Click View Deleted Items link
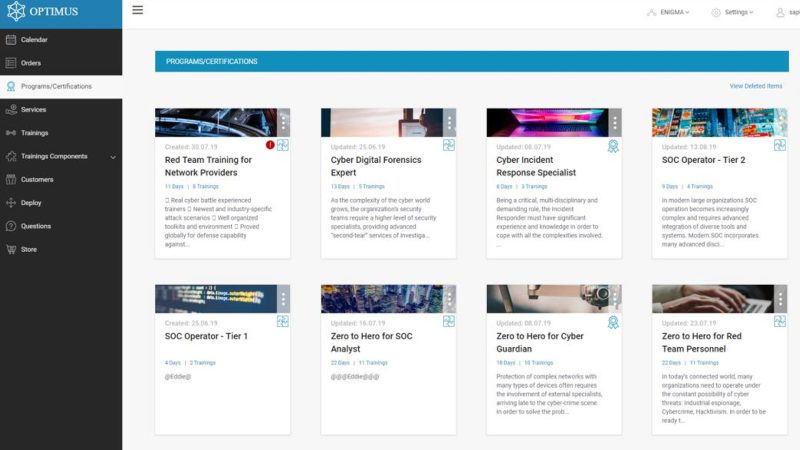The width and height of the screenshot is (800, 450). tap(755, 86)
